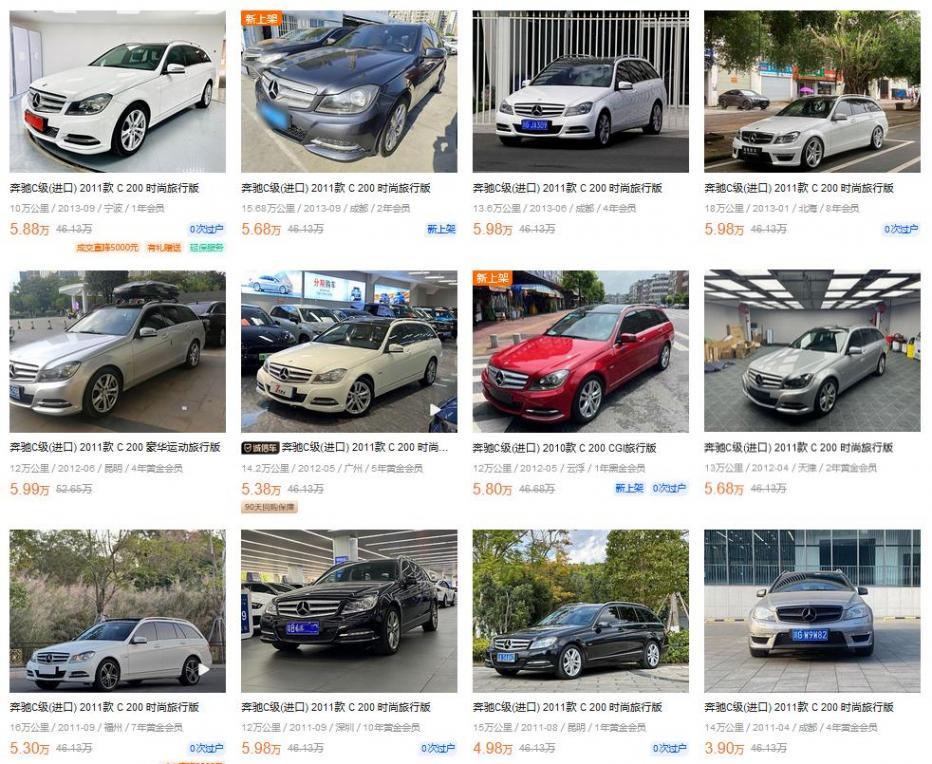The image size is (932, 764).
Task: Open the C 200 豪华运动旅行版 title link
Action: coord(115,447)
